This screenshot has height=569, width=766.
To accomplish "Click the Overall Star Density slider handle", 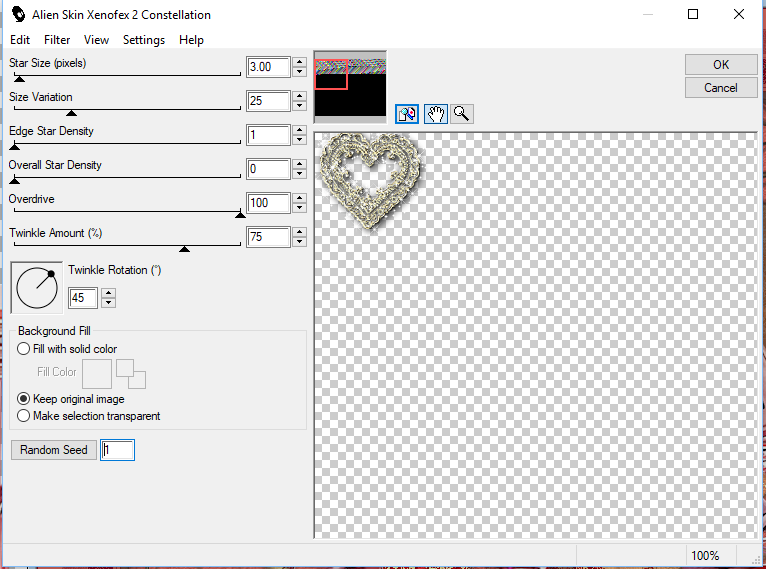I will click(x=15, y=181).
